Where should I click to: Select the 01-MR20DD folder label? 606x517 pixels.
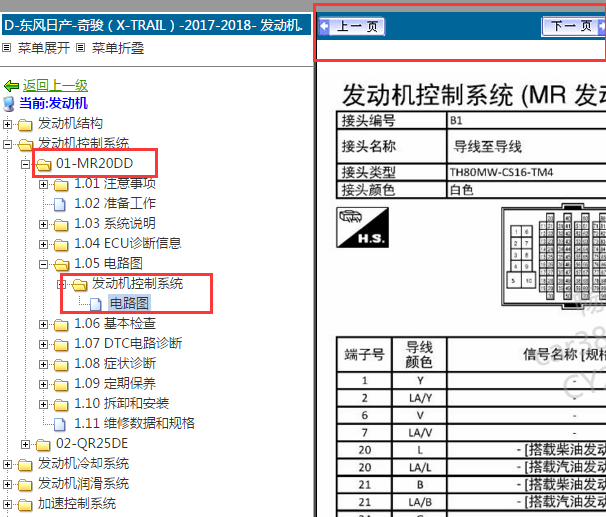94,163
